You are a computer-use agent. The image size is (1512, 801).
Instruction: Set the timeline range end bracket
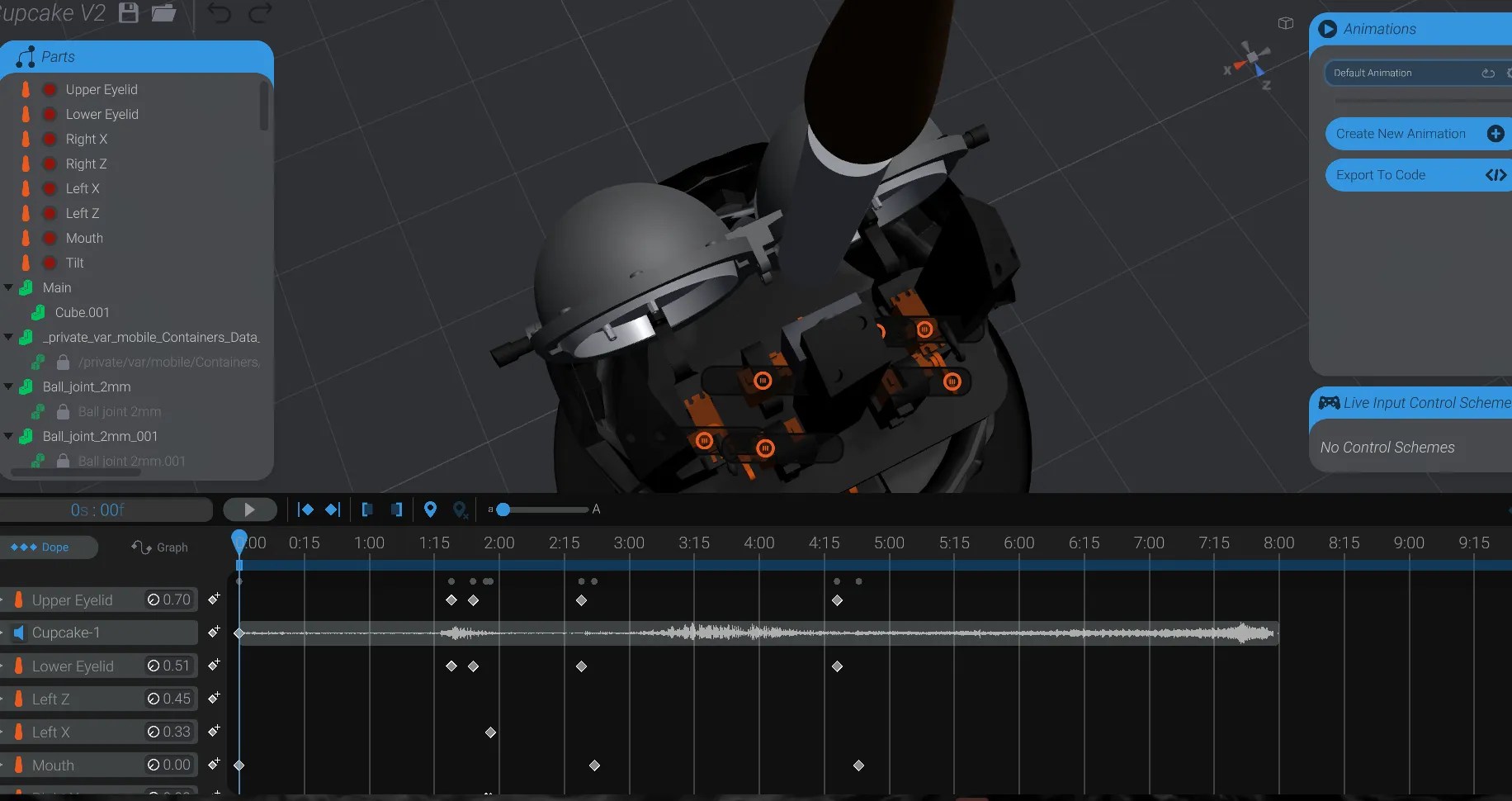pos(397,510)
